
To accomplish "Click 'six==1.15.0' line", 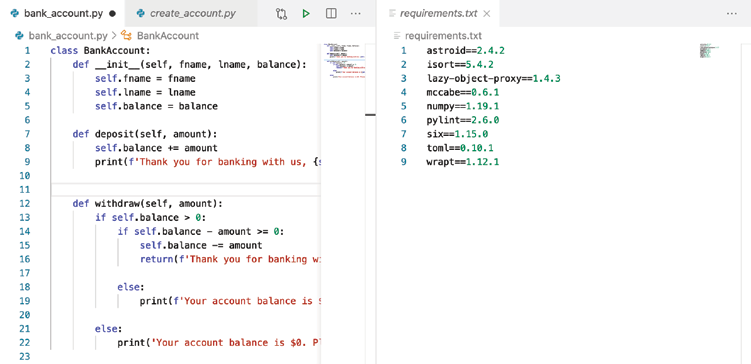I will point(457,134).
